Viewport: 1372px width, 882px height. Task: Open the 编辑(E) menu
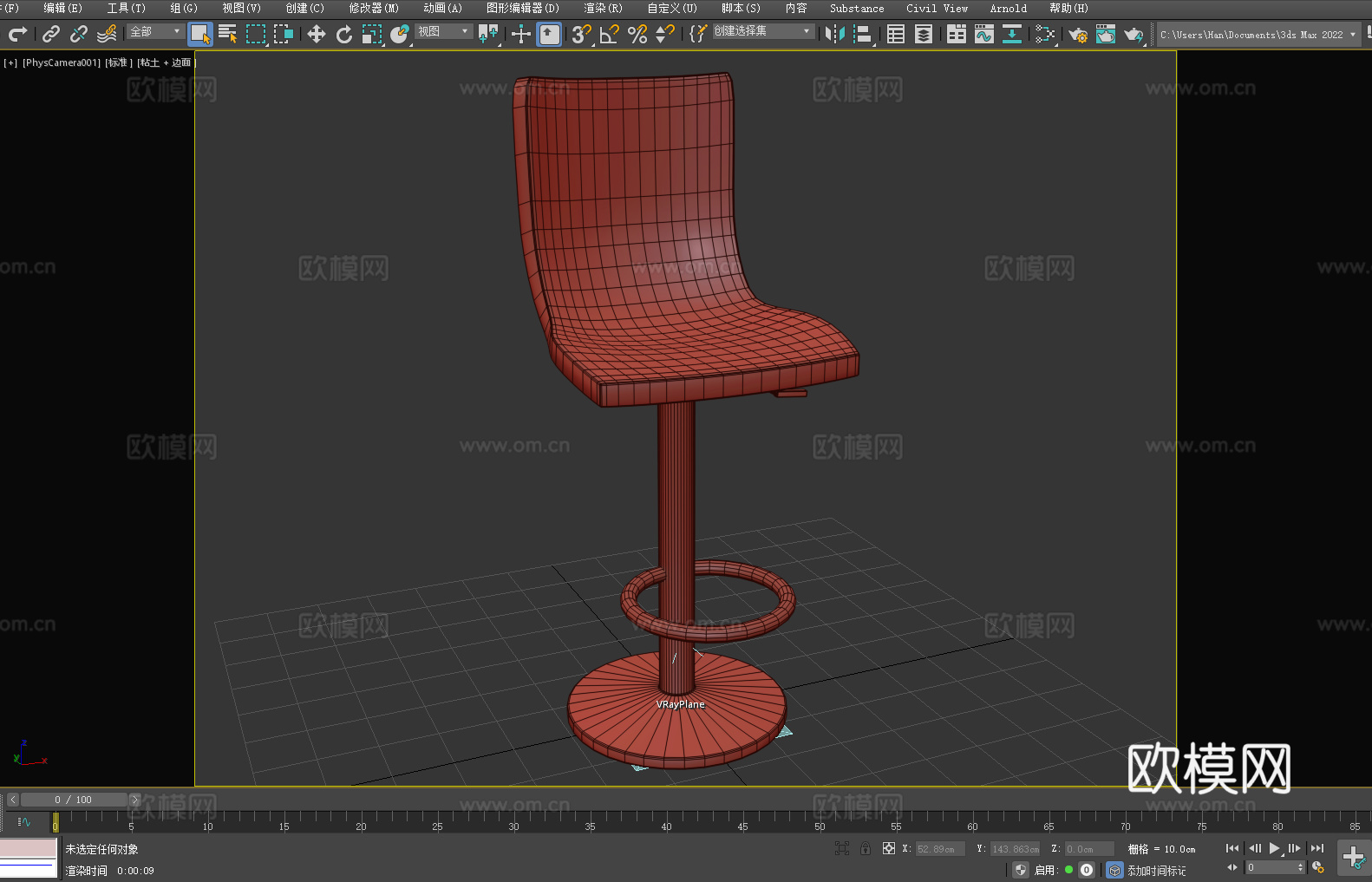[x=62, y=8]
